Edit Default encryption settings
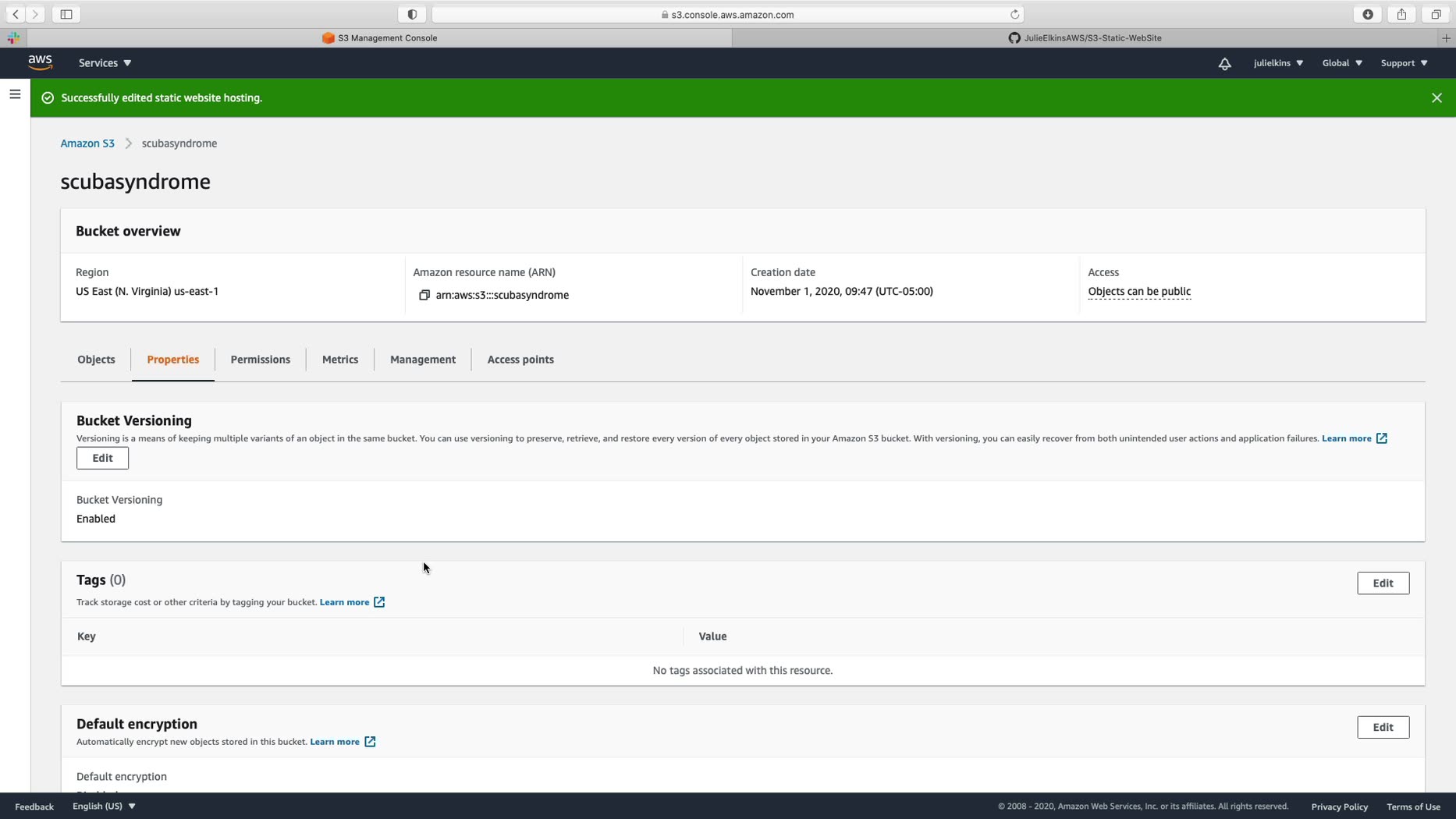 (x=1383, y=728)
